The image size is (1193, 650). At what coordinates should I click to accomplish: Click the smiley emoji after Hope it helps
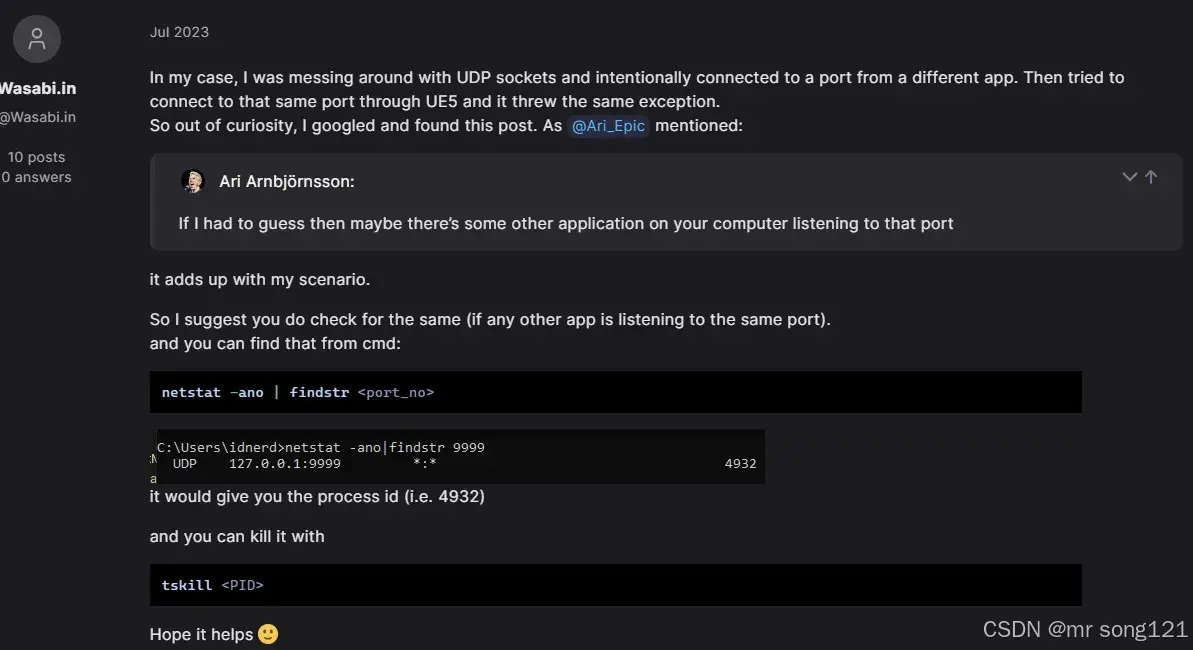click(x=267, y=633)
